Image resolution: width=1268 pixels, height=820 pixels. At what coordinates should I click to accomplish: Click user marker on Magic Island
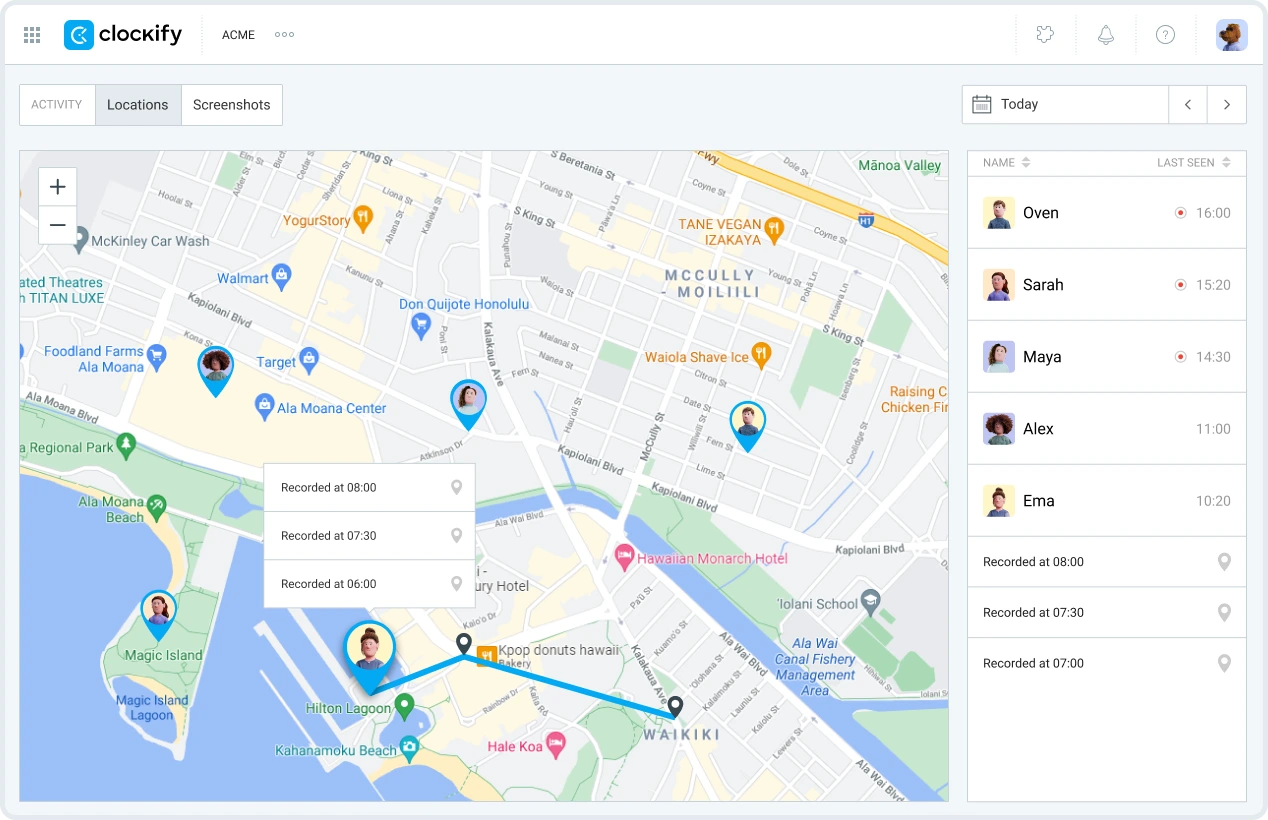tap(158, 614)
